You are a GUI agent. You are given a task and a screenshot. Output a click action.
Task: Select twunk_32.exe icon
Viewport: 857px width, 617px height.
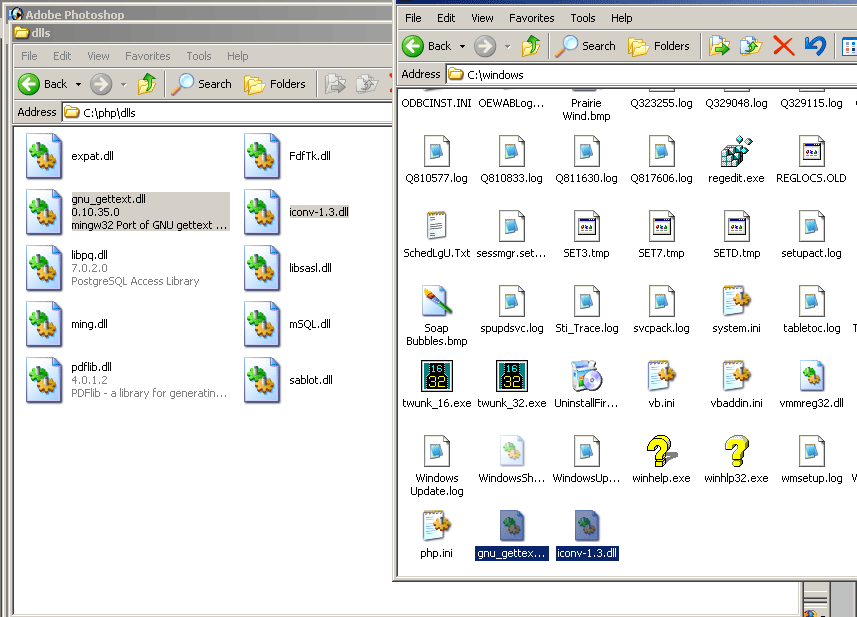[x=512, y=376]
